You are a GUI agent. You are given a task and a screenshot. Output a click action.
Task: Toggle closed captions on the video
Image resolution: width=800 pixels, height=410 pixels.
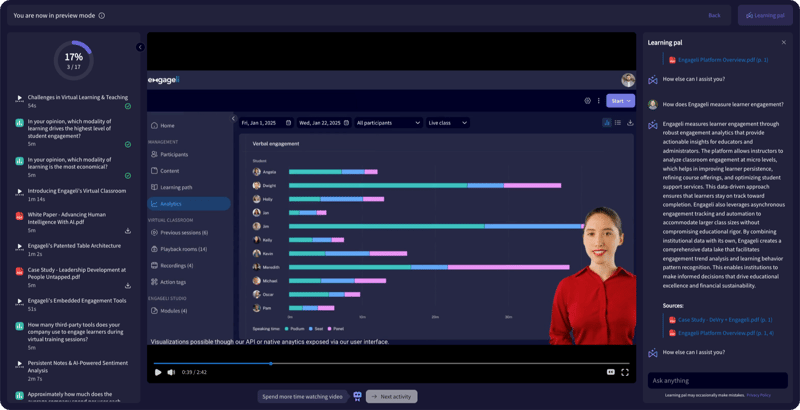click(610, 372)
